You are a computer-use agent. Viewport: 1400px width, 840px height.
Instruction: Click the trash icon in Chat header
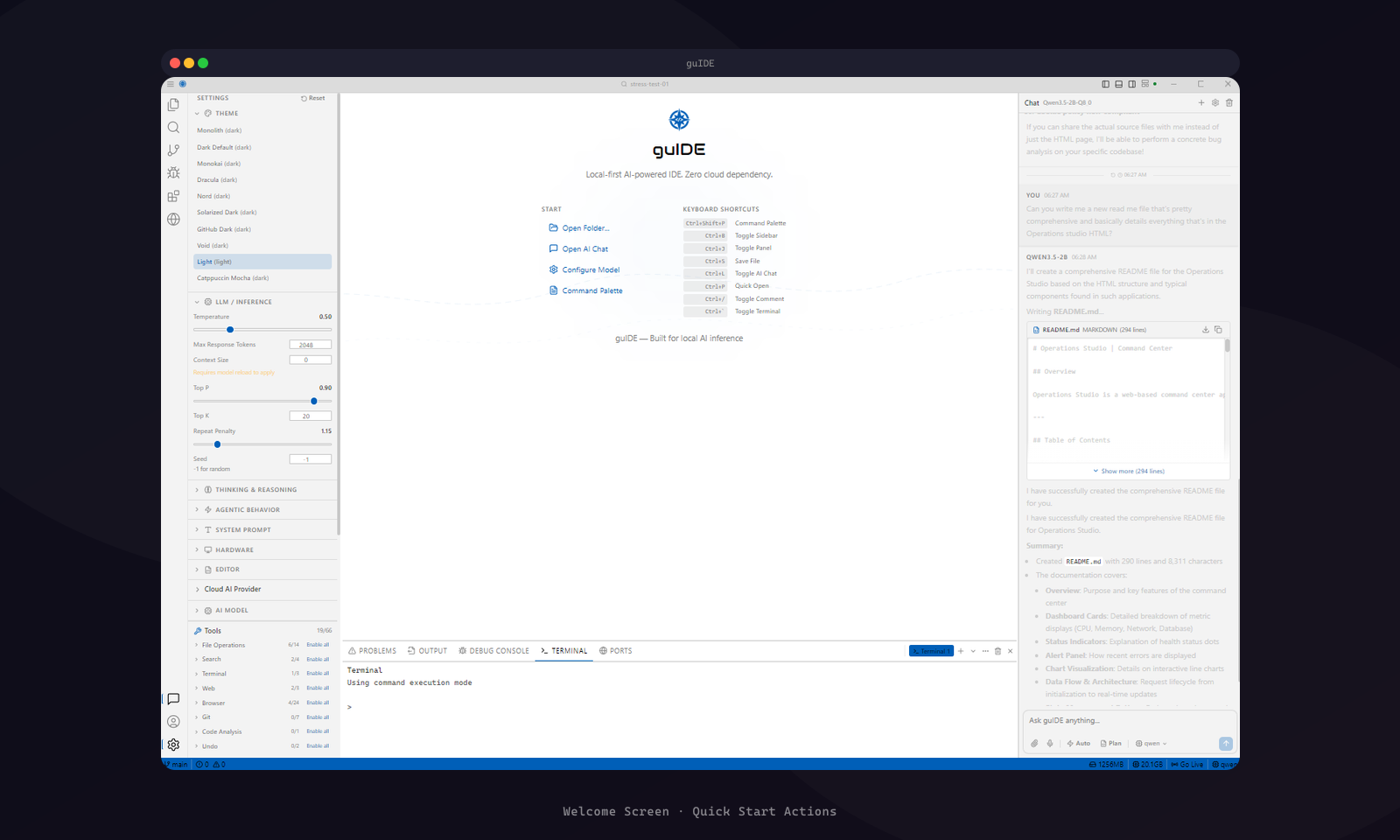pos(1229,102)
